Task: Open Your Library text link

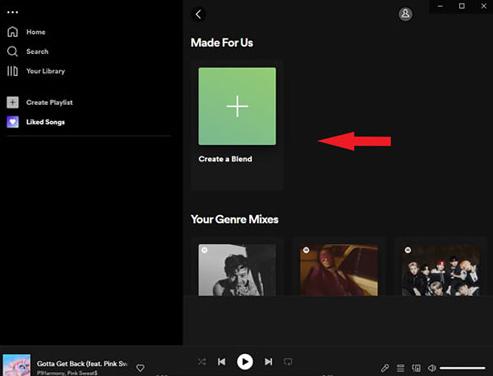Action: (45, 71)
